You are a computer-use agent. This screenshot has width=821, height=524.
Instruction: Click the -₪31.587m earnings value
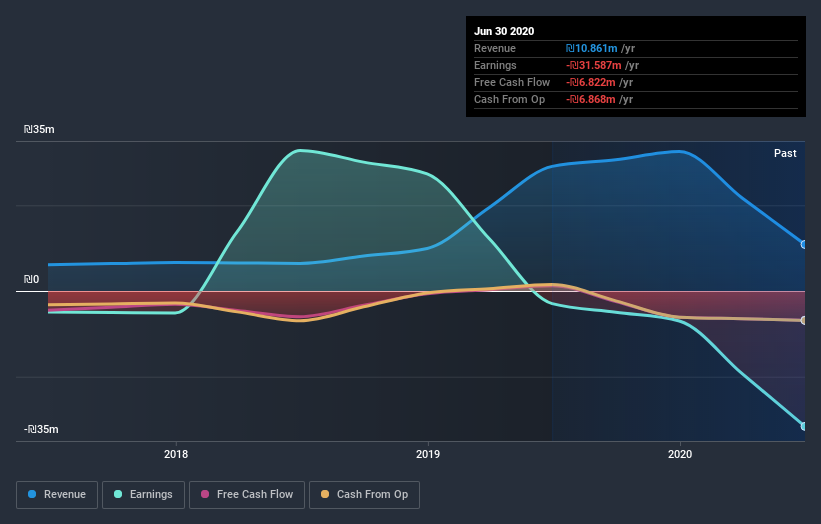[593, 65]
